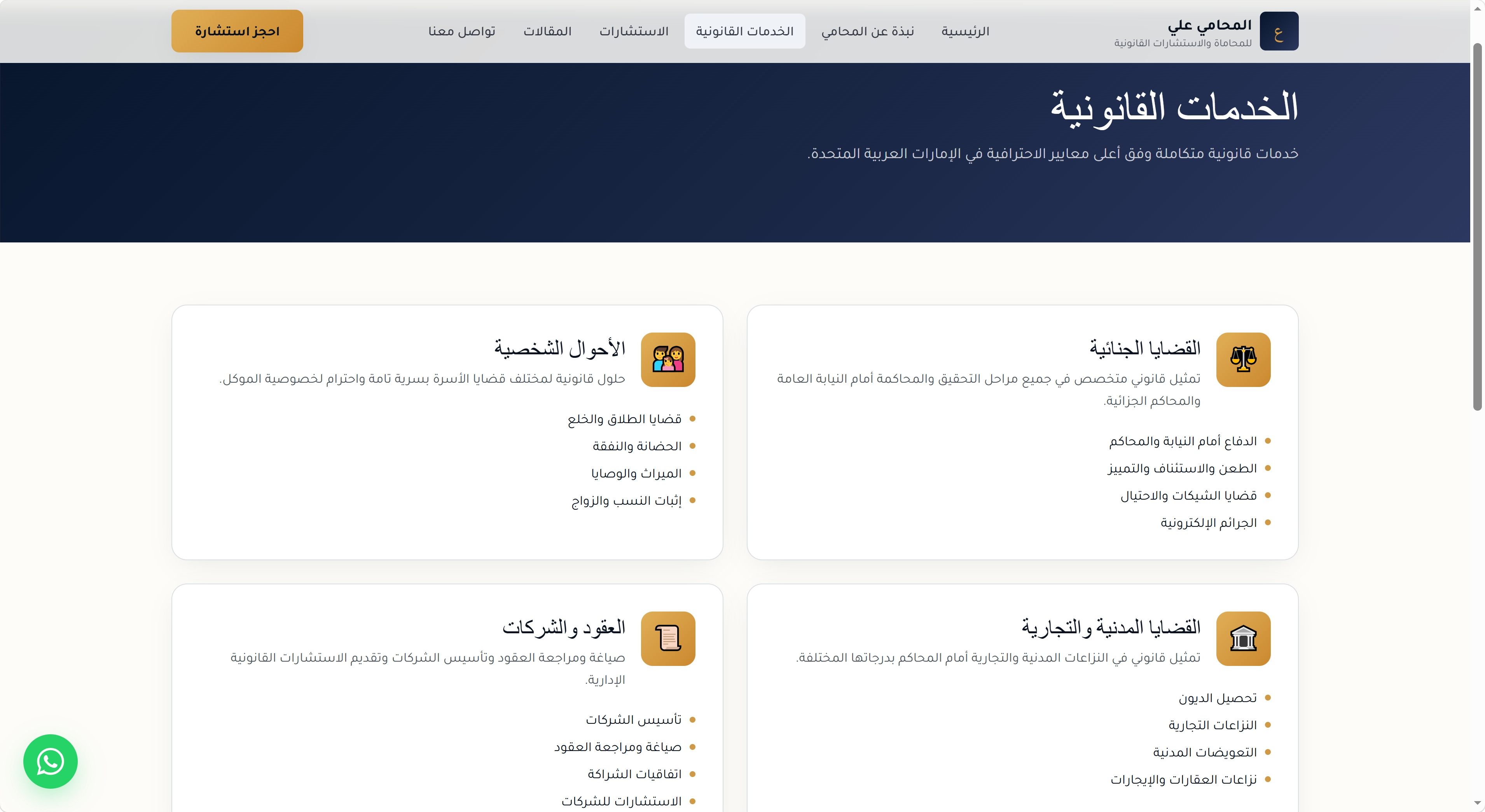The image size is (1485, 812).
Task: Click the hero subtitle about الإمارات العربية المتحدة
Action: (1053, 153)
